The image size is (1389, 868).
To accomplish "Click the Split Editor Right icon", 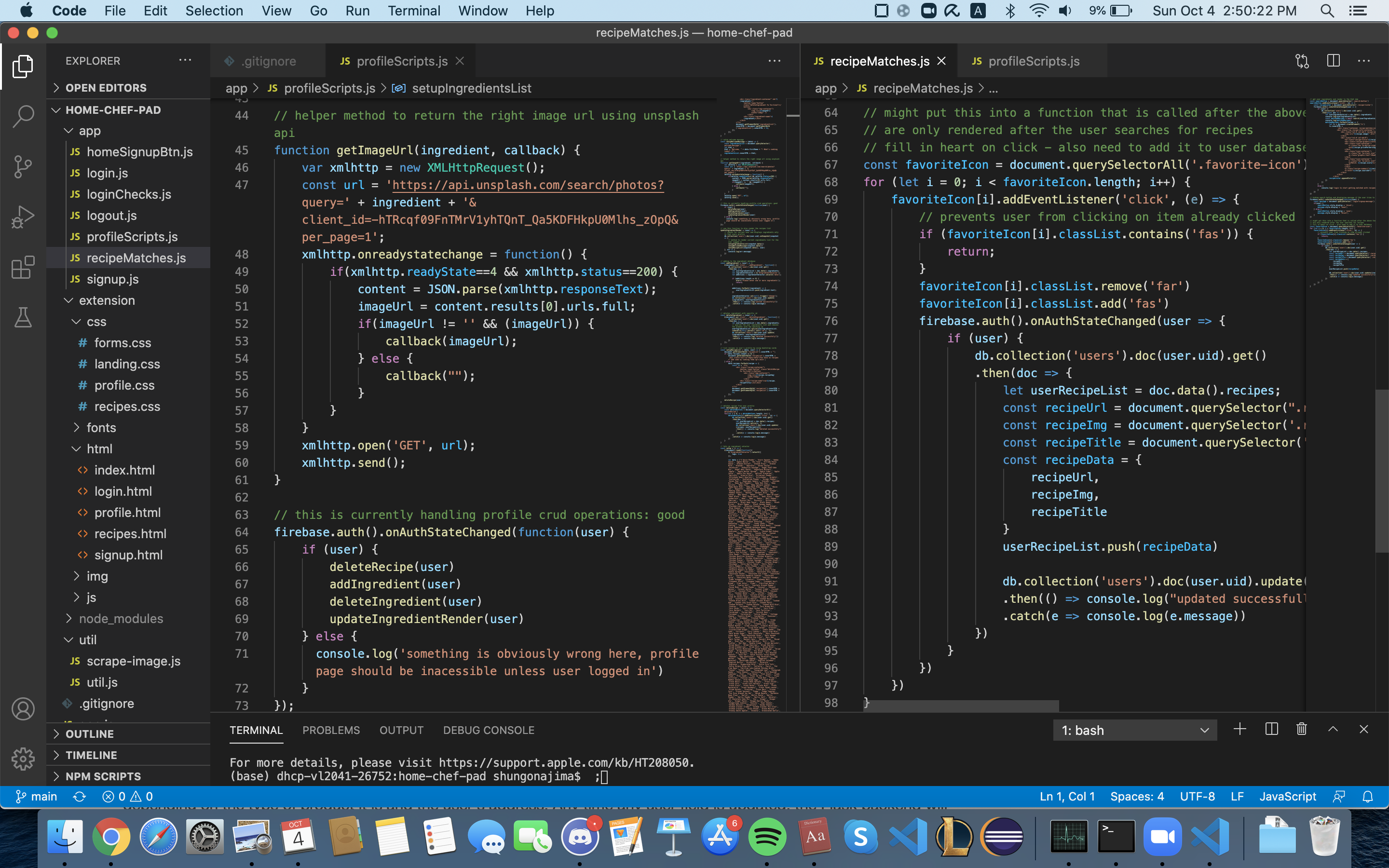I will 1334,61.
